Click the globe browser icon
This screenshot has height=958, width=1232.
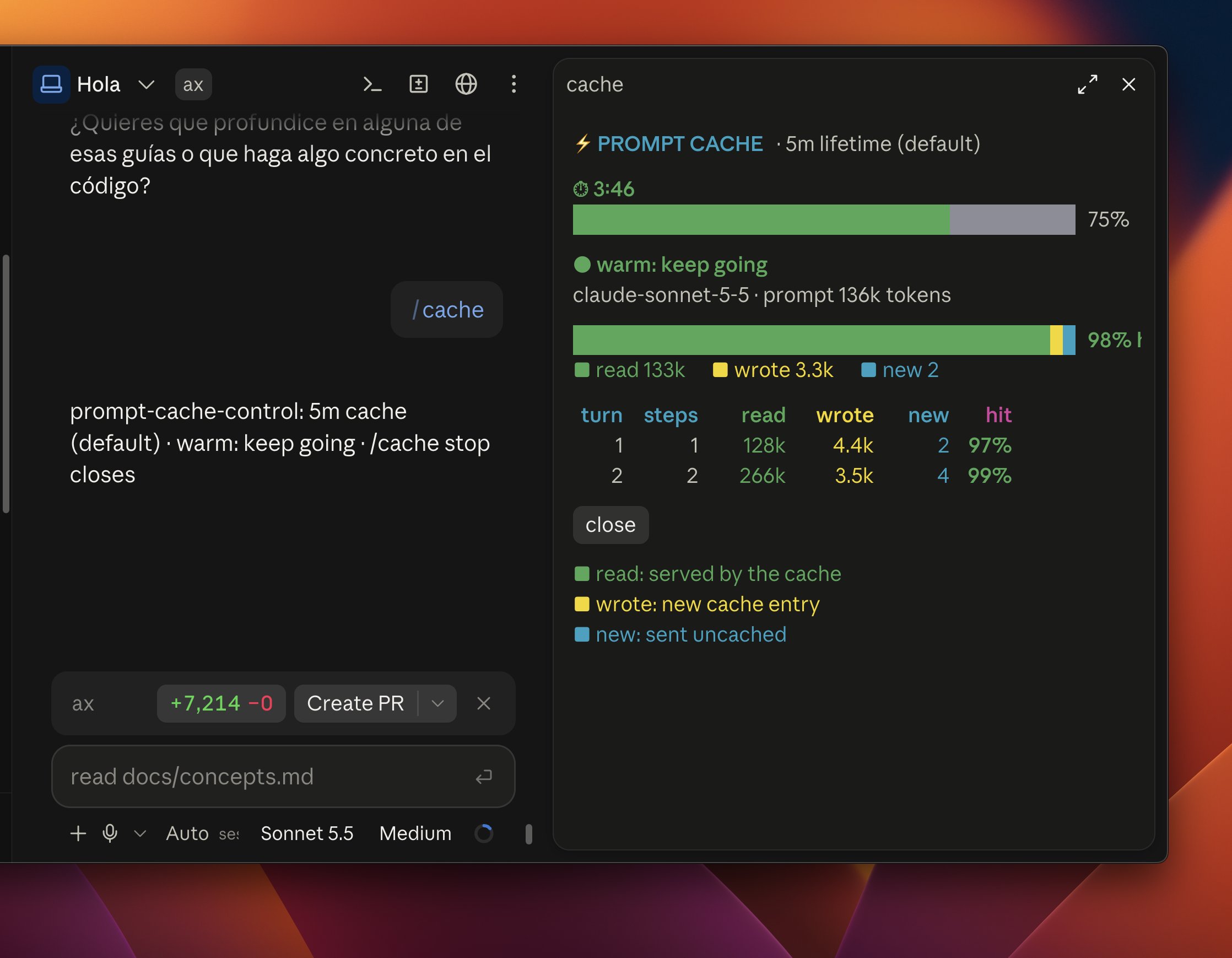tap(466, 85)
